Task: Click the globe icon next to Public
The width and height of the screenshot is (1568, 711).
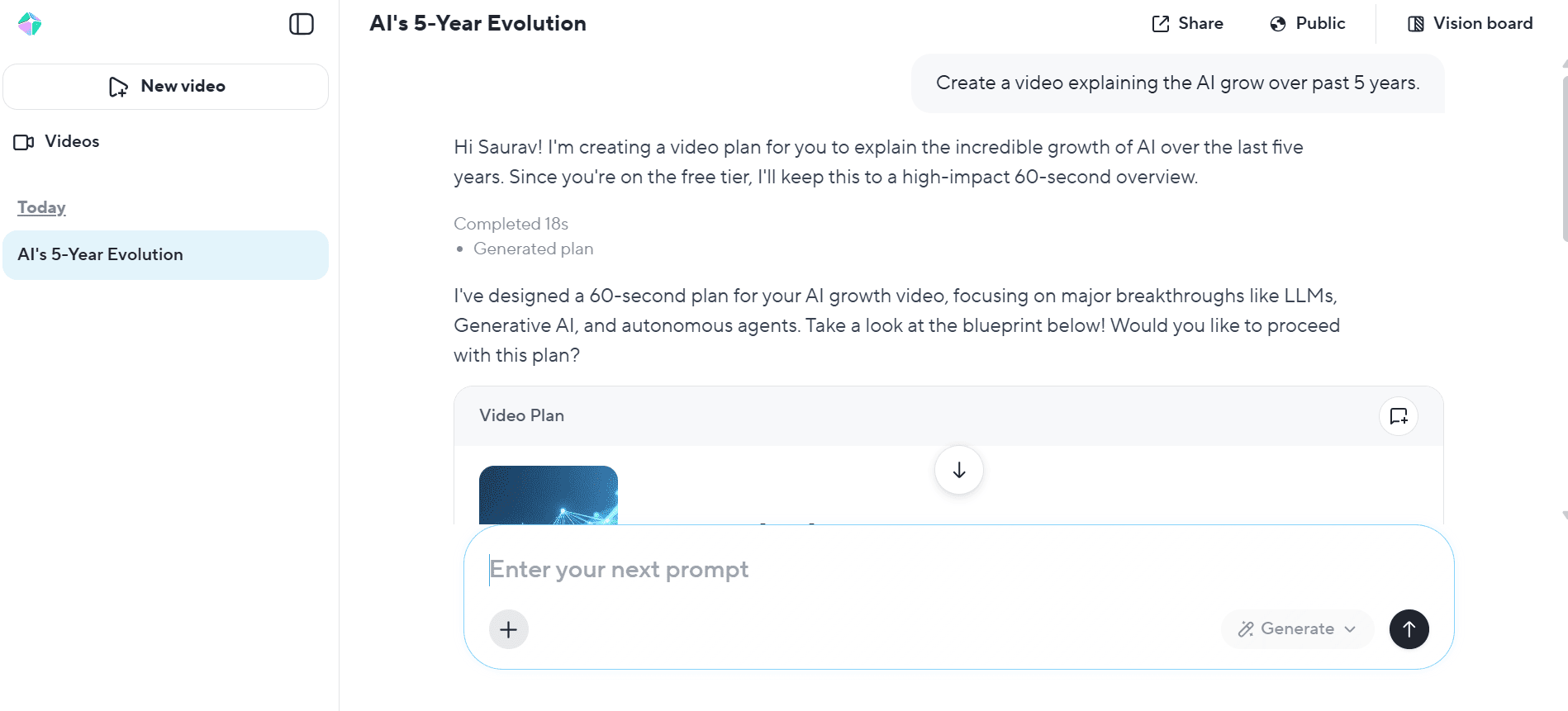Action: coord(1277,23)
